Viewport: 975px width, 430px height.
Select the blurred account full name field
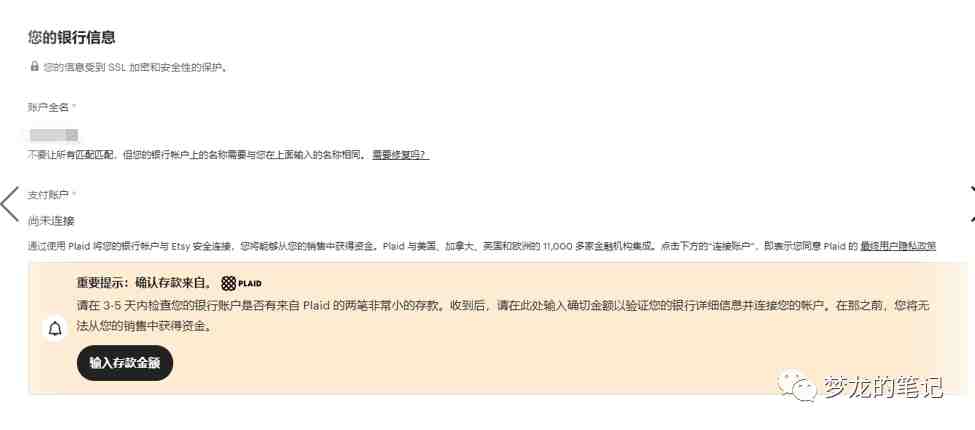(x=53, y=135)
